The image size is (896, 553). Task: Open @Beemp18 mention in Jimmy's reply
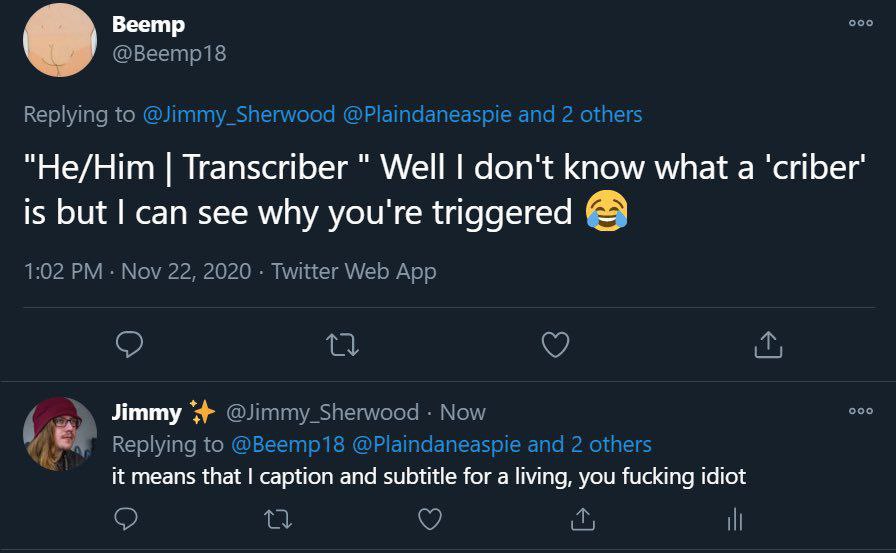(288, 444)
